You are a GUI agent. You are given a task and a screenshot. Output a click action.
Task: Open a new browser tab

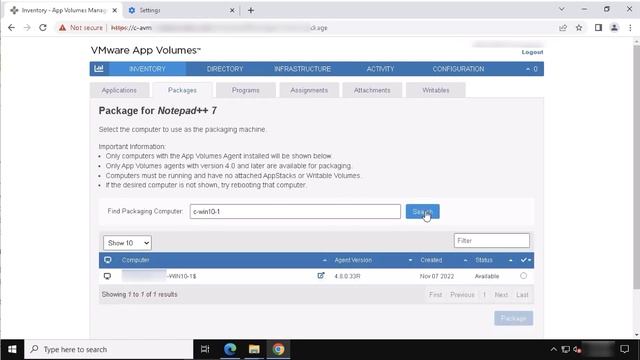point(251,10)
